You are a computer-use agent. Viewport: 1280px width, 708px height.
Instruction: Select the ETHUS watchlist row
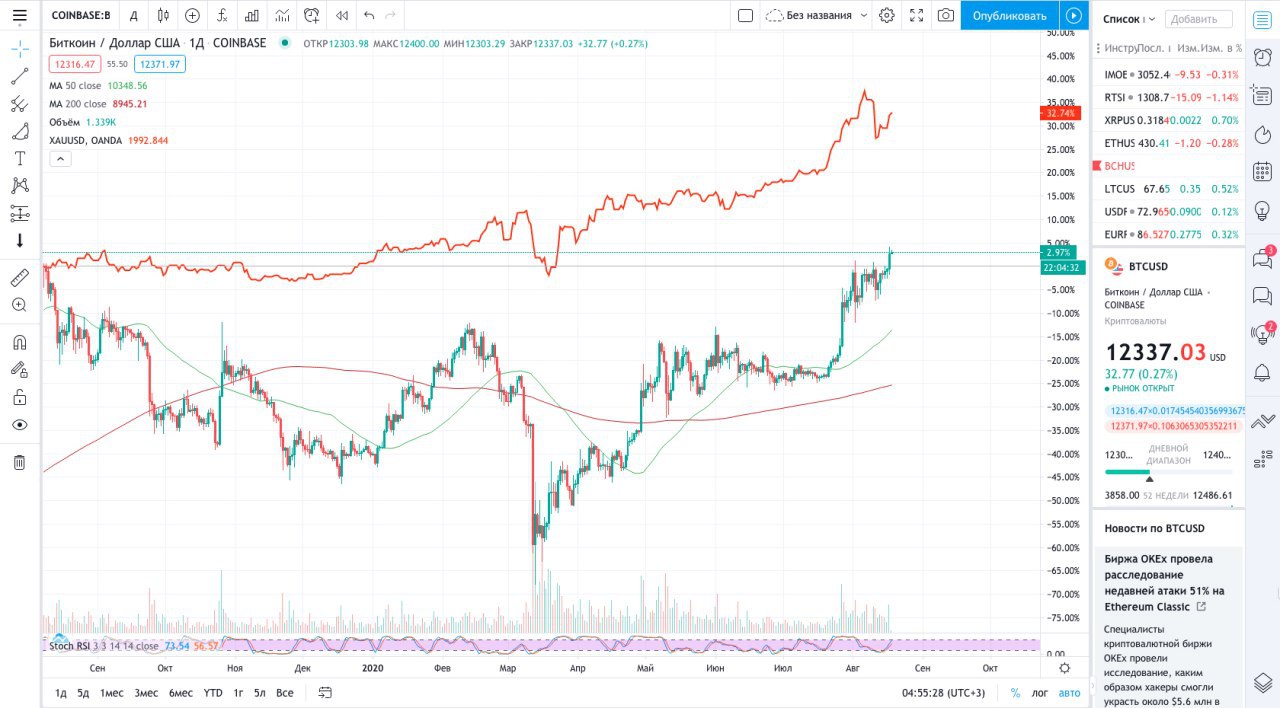pos(1171,143)
